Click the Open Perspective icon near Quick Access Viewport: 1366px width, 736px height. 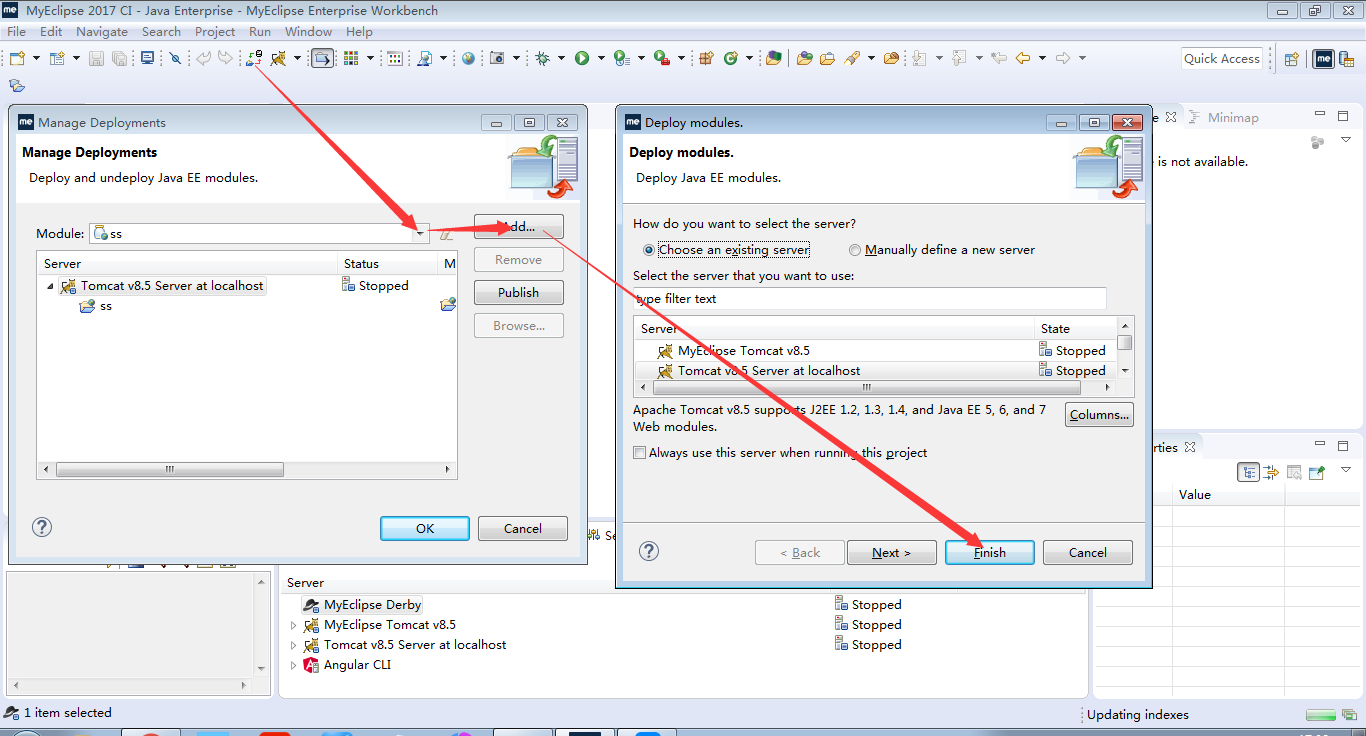point(1291,59)
